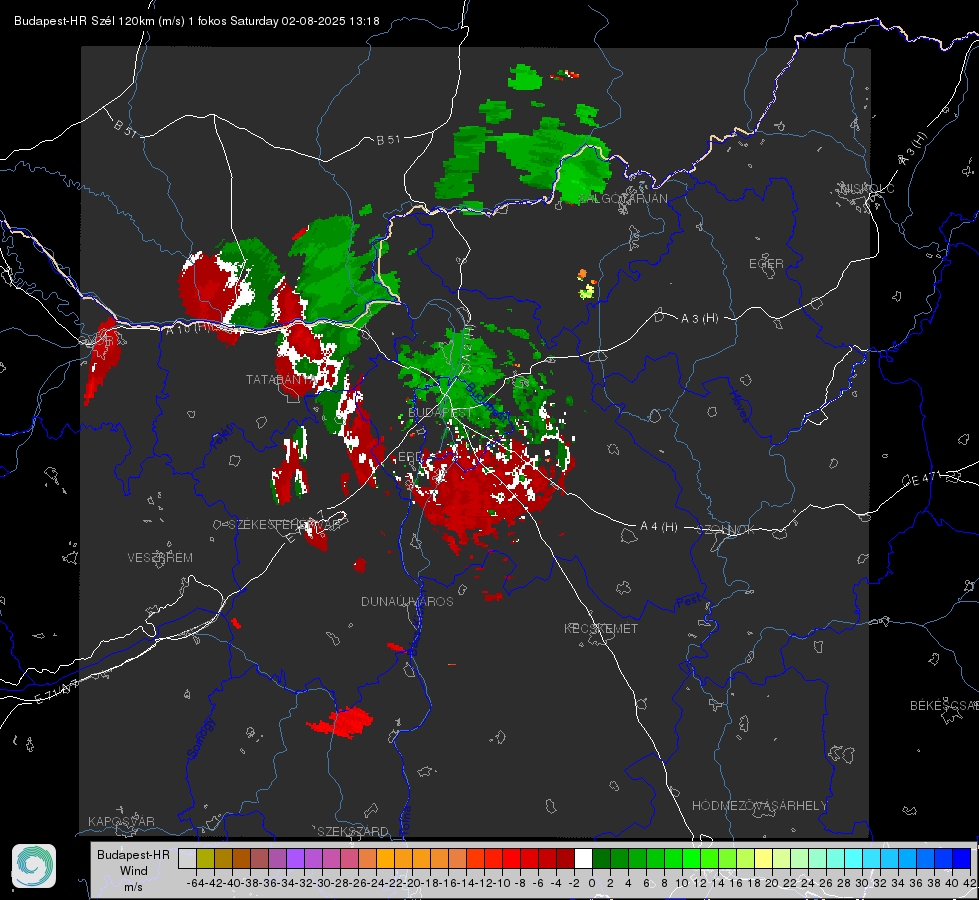Click the KECSKEMET city label
This screenshot has width=979, height=900.
coord(601,628)
